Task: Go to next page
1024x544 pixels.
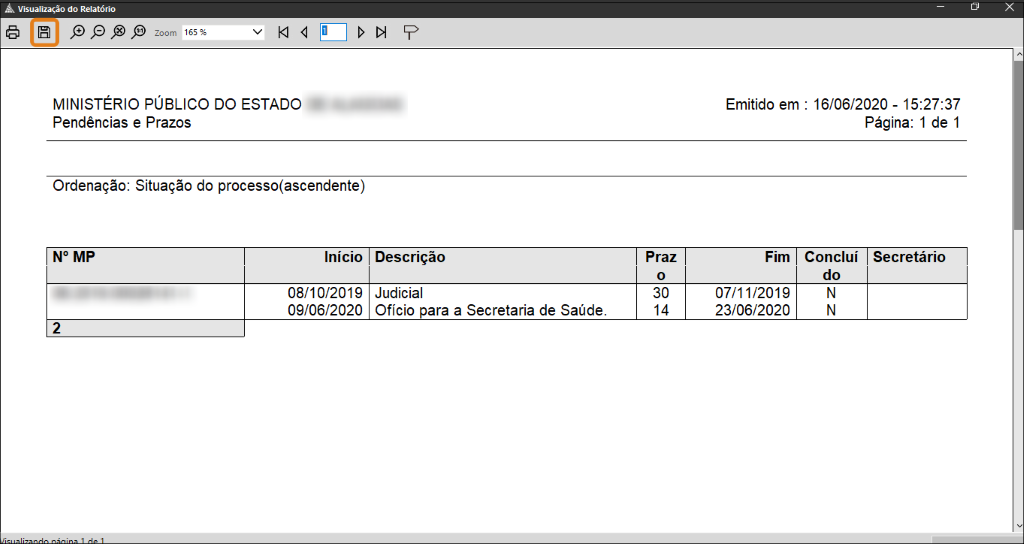Action: pyautogui.click(x=361, y=32)
